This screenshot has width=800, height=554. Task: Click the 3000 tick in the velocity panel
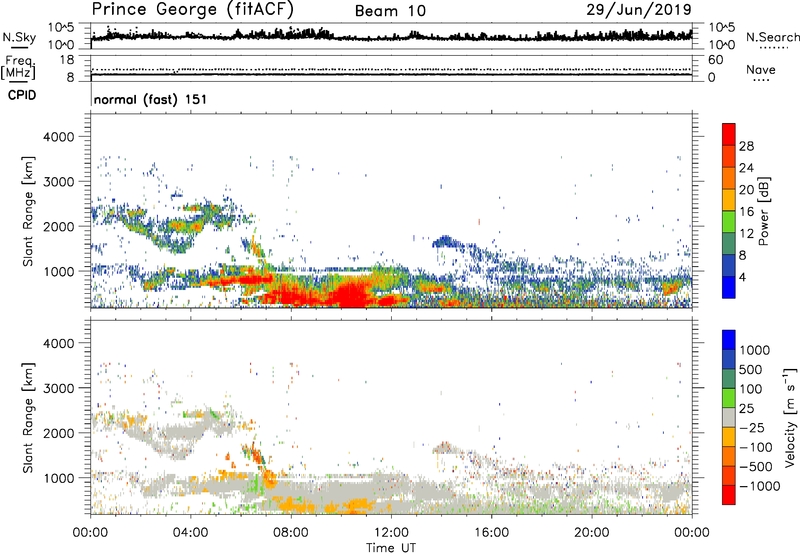(x=58, y=388)
